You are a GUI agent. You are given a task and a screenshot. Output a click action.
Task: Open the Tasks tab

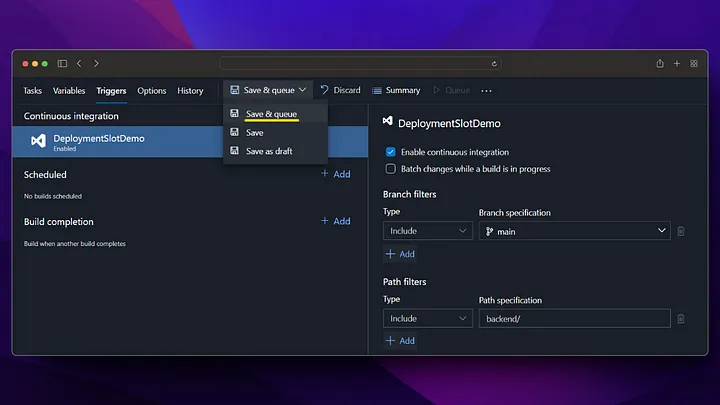coord(33,90)
